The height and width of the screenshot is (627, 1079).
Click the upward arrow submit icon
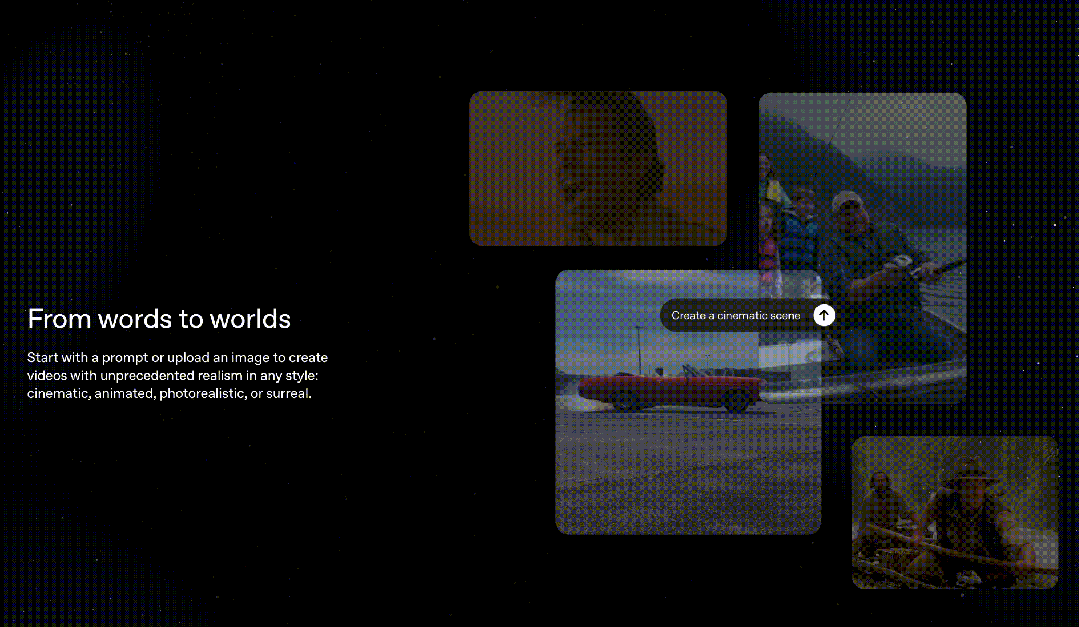[823, 315]
